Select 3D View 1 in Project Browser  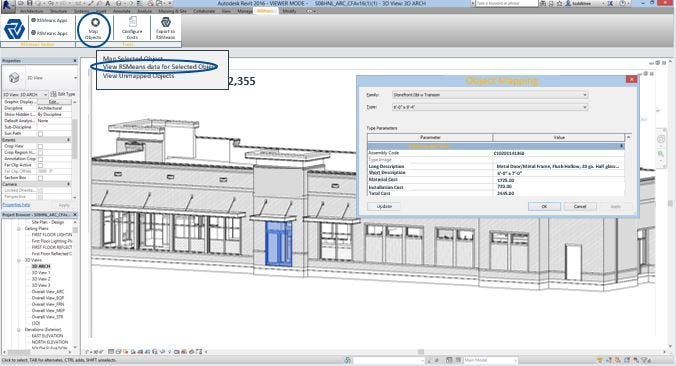click(x=41, y=273)
